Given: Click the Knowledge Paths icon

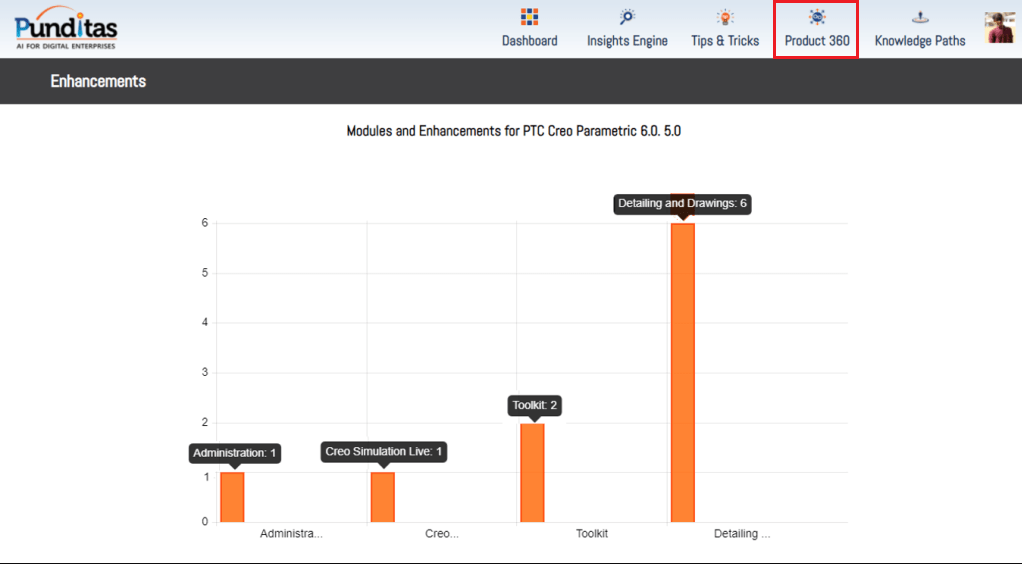Looking at the screenshot, I should pyautogui.click(x=919, y=17).
